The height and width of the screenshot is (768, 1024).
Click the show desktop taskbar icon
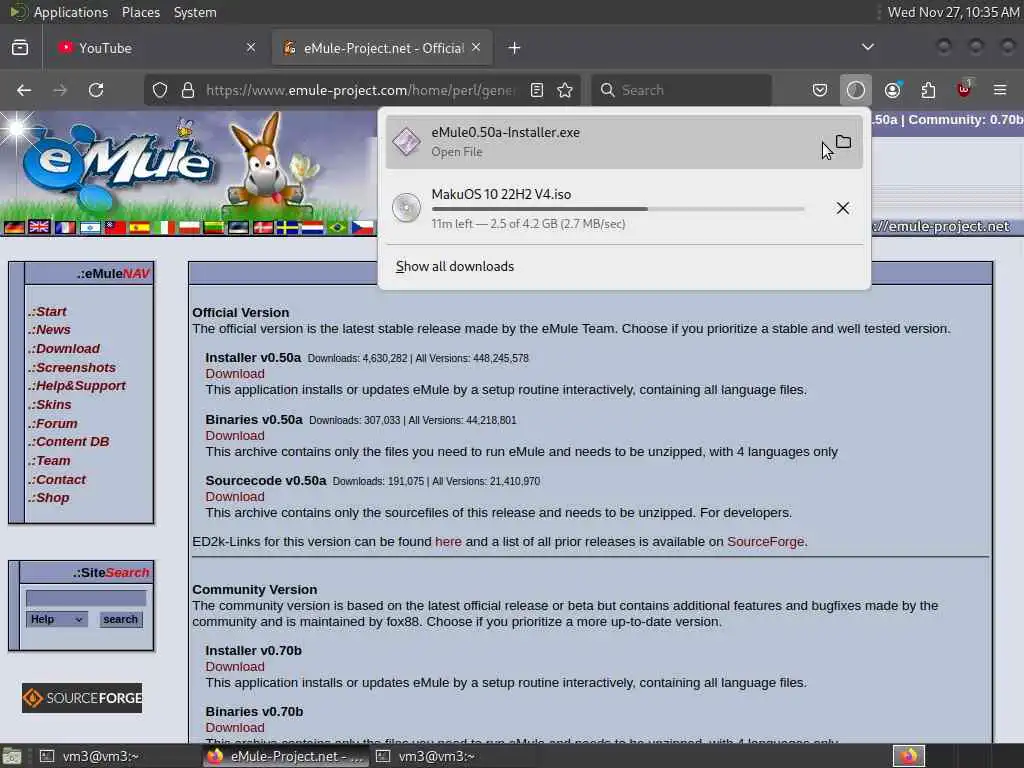[12, 756]
